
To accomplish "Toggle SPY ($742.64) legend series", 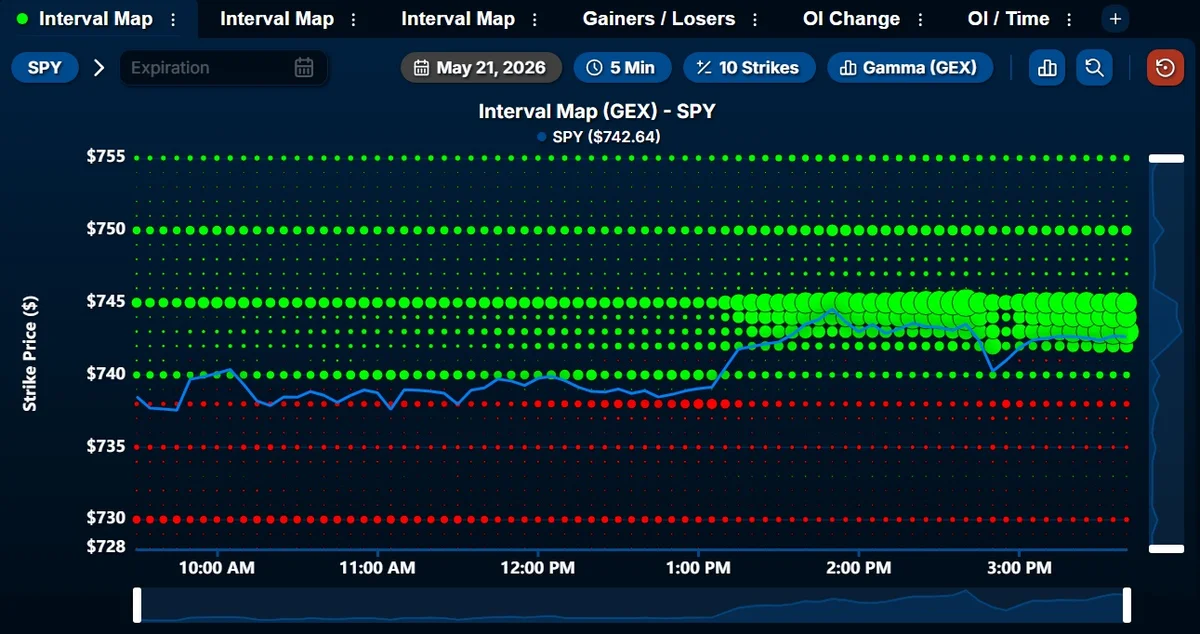I will pos(598,137).
